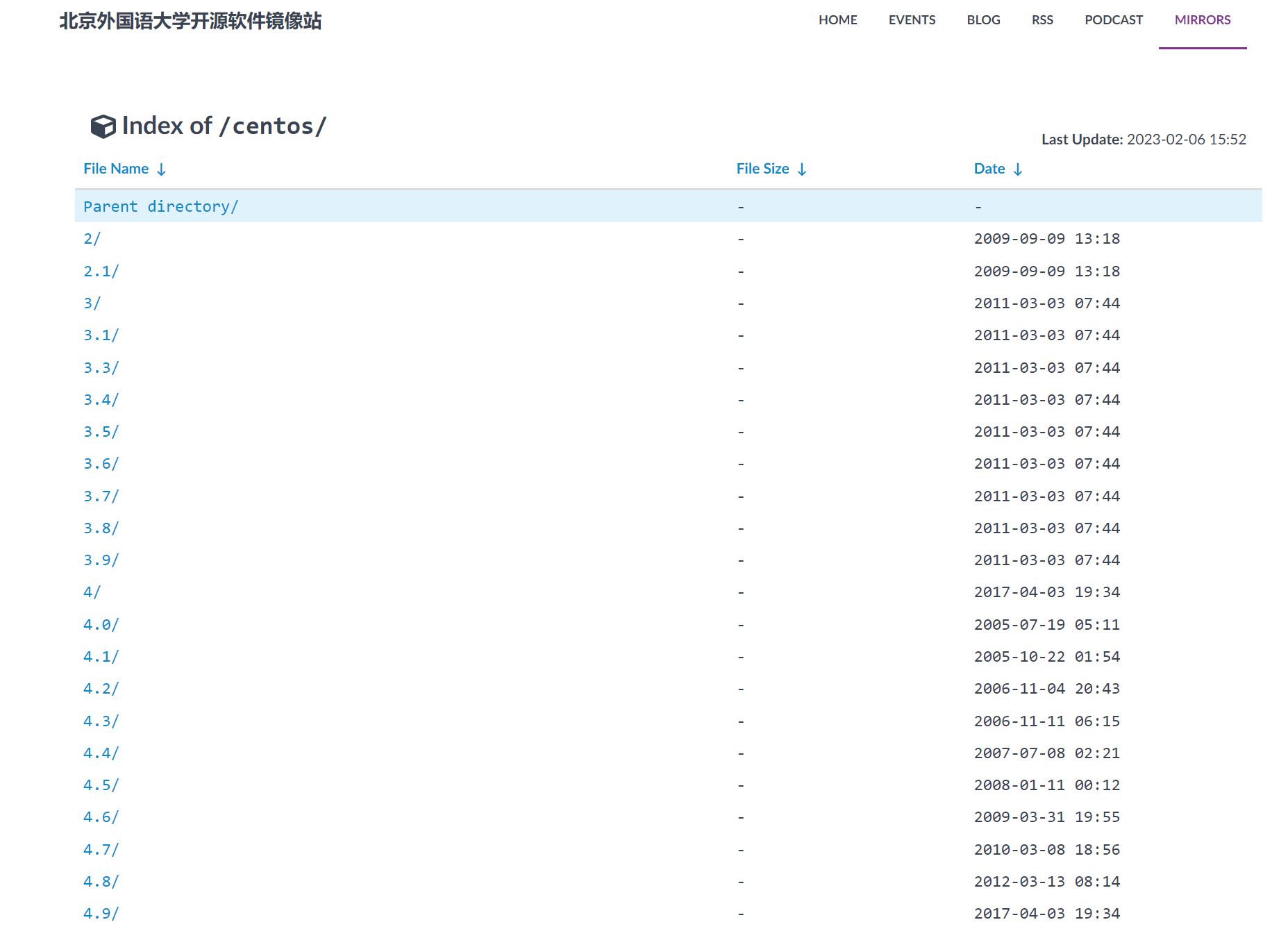The image size is (1288, 929).
Task: Open the 4.3/ directory
Action: pos(101,721)
